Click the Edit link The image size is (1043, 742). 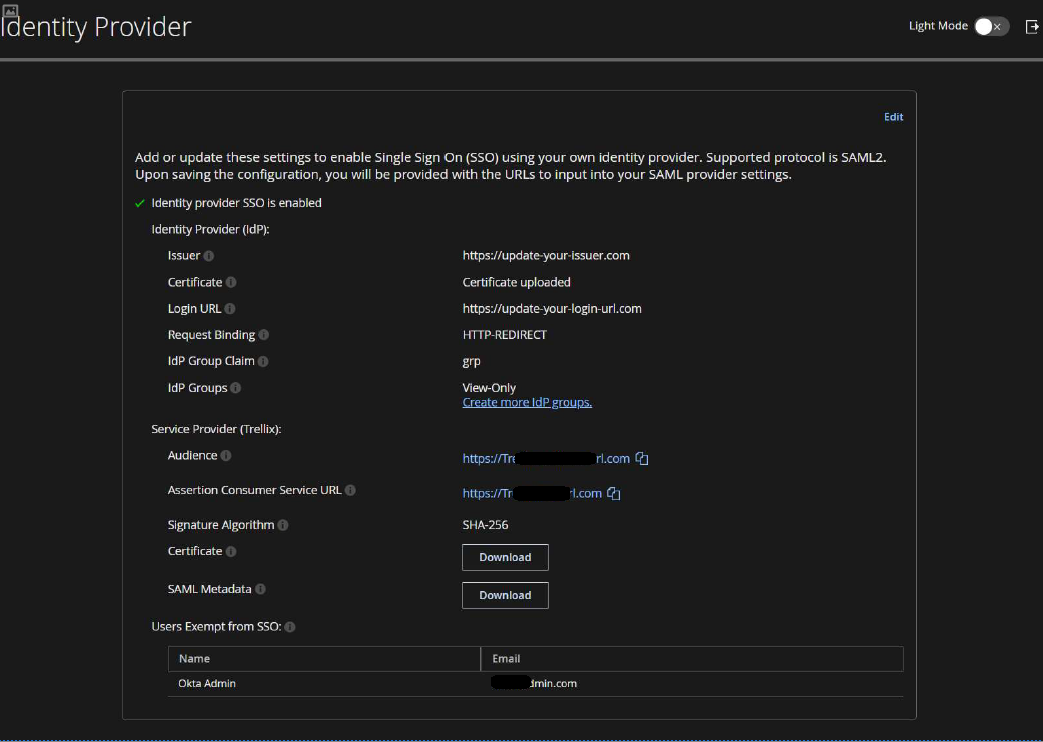pyautogui.click(x=893, y=117)
